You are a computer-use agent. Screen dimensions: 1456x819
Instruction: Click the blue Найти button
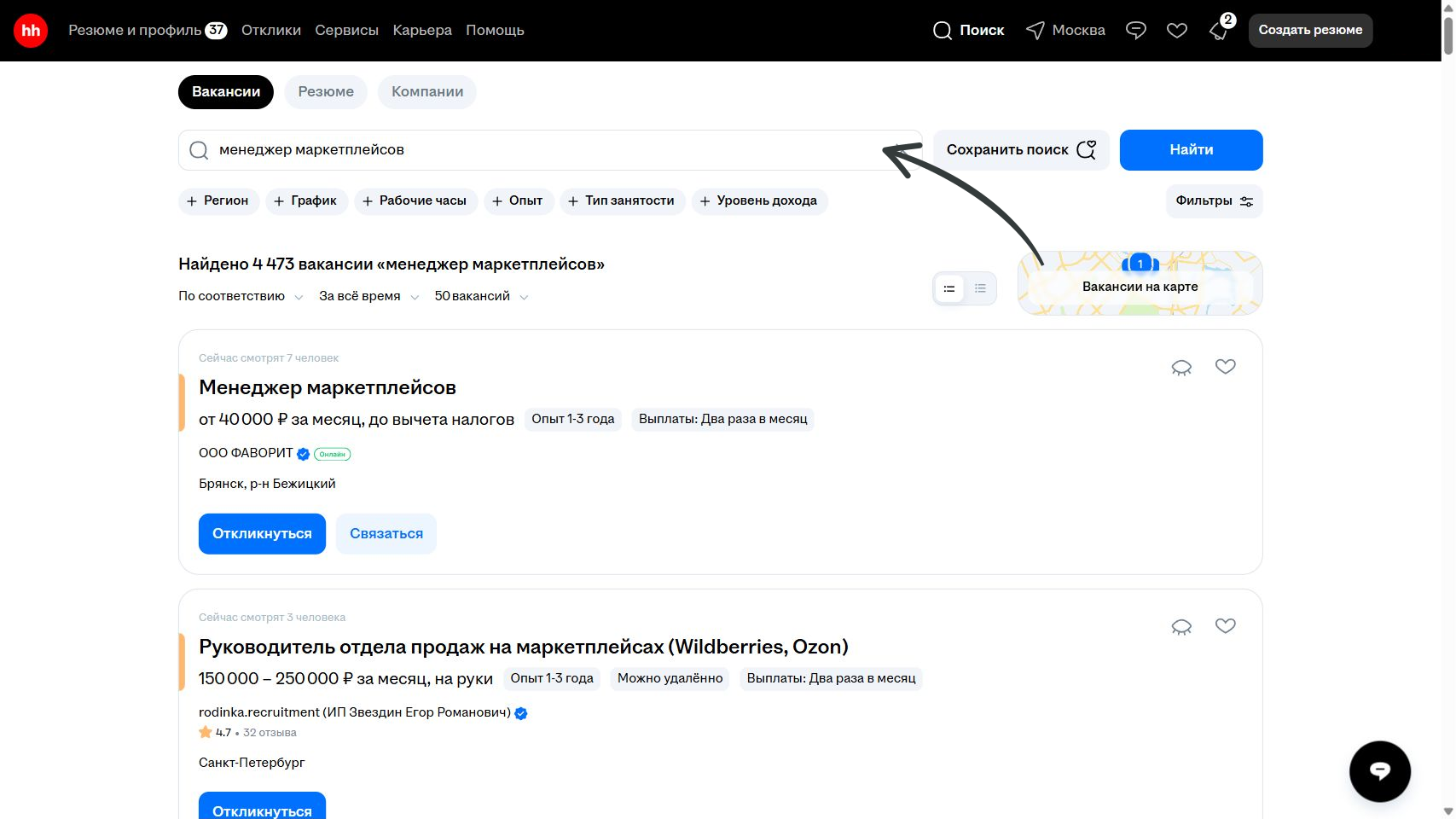pos(1191,150)
